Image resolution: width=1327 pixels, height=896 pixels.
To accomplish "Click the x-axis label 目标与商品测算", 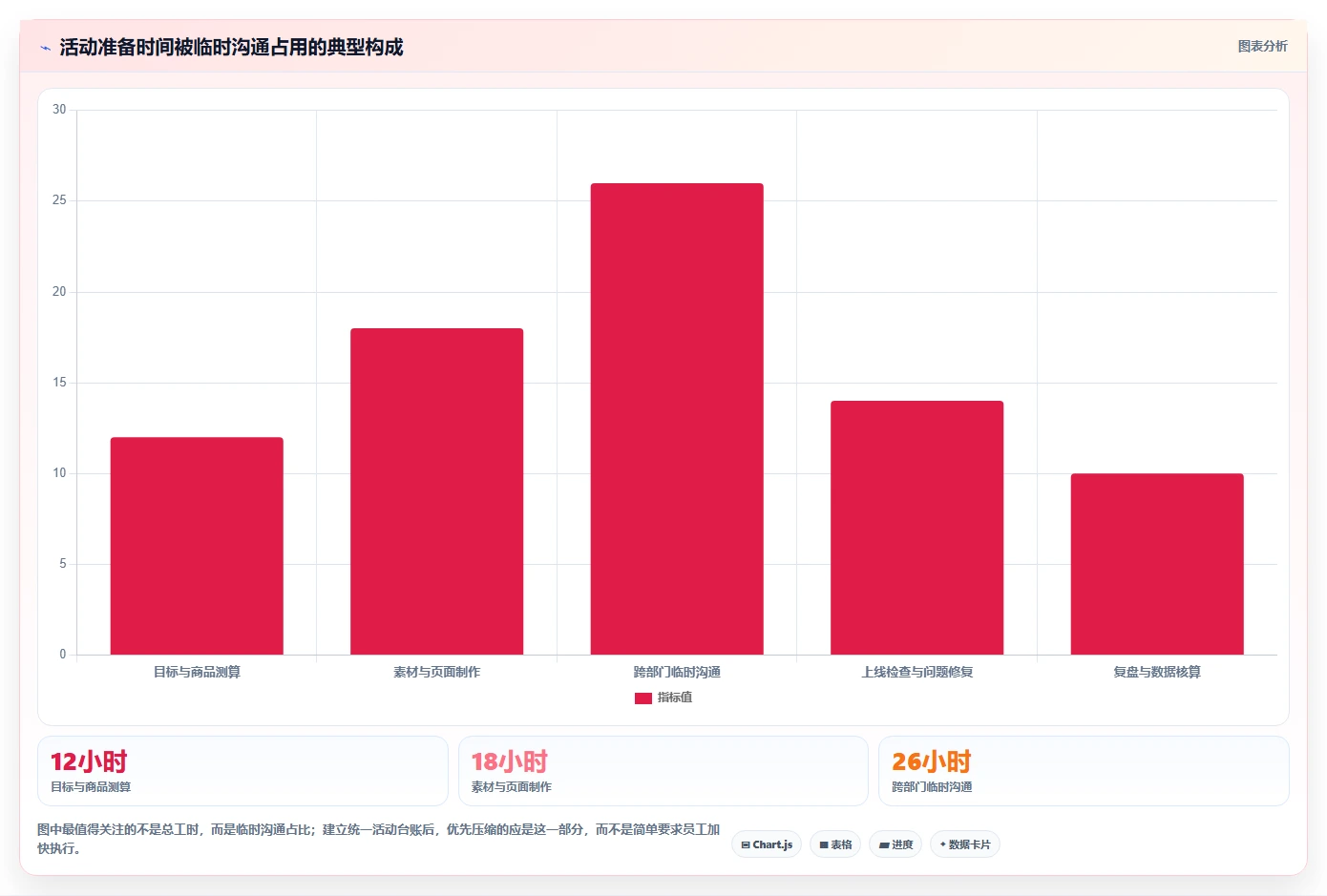I will tap(197, 672).
